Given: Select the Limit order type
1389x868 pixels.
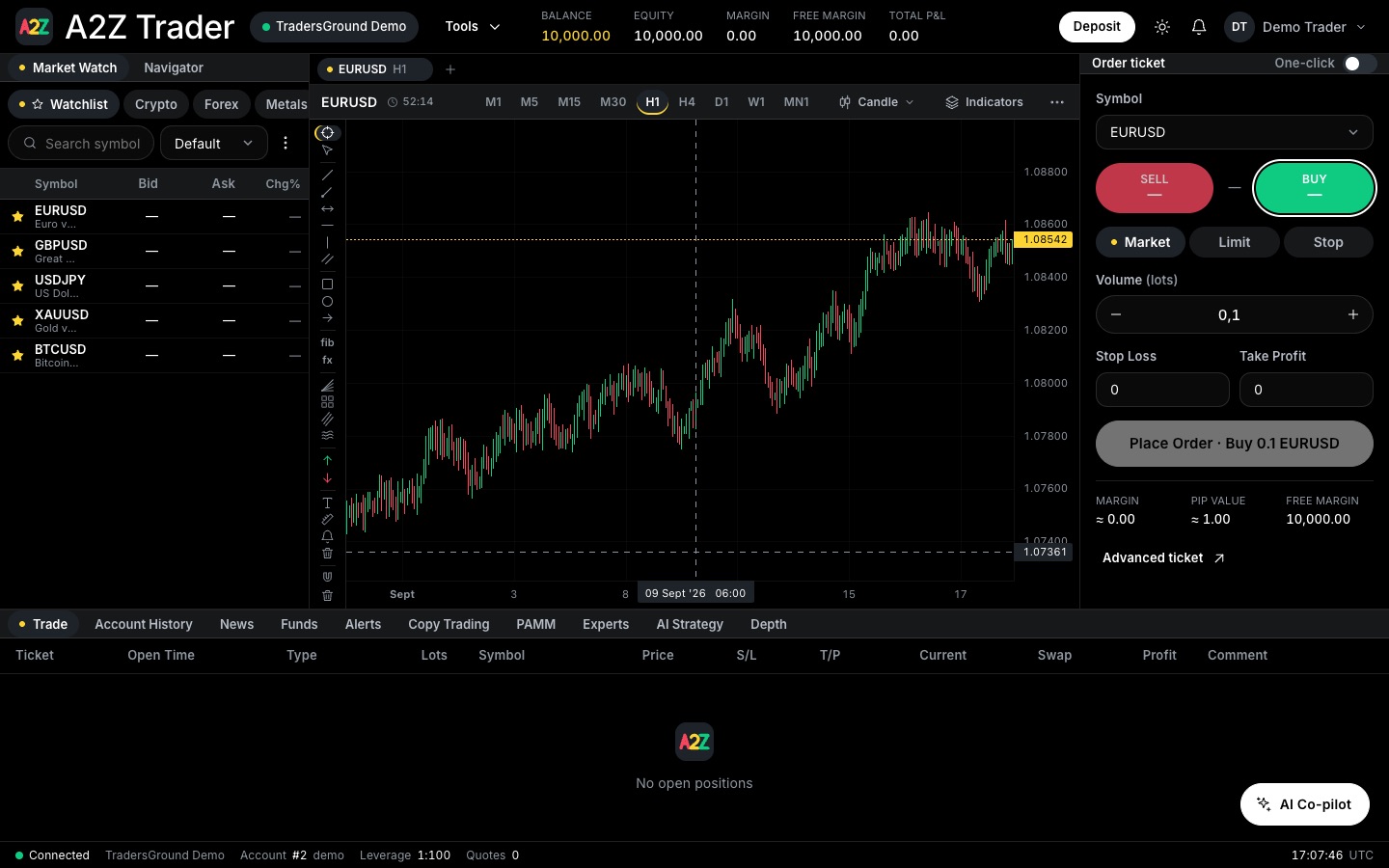Looking at the screenshot, I should (1235, 242).
